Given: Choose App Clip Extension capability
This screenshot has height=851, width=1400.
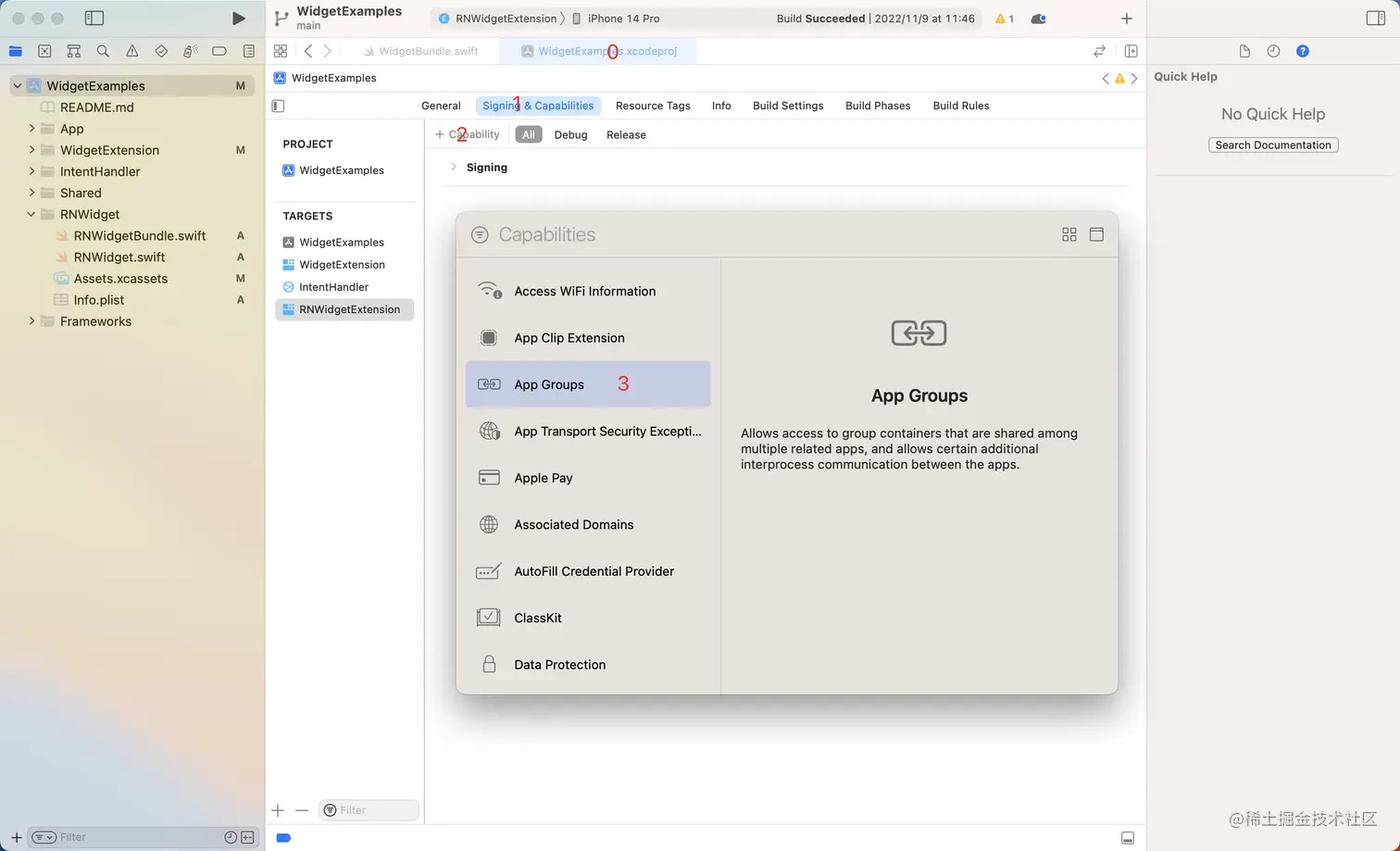Looking at the screenshot, I should [588, 338].
